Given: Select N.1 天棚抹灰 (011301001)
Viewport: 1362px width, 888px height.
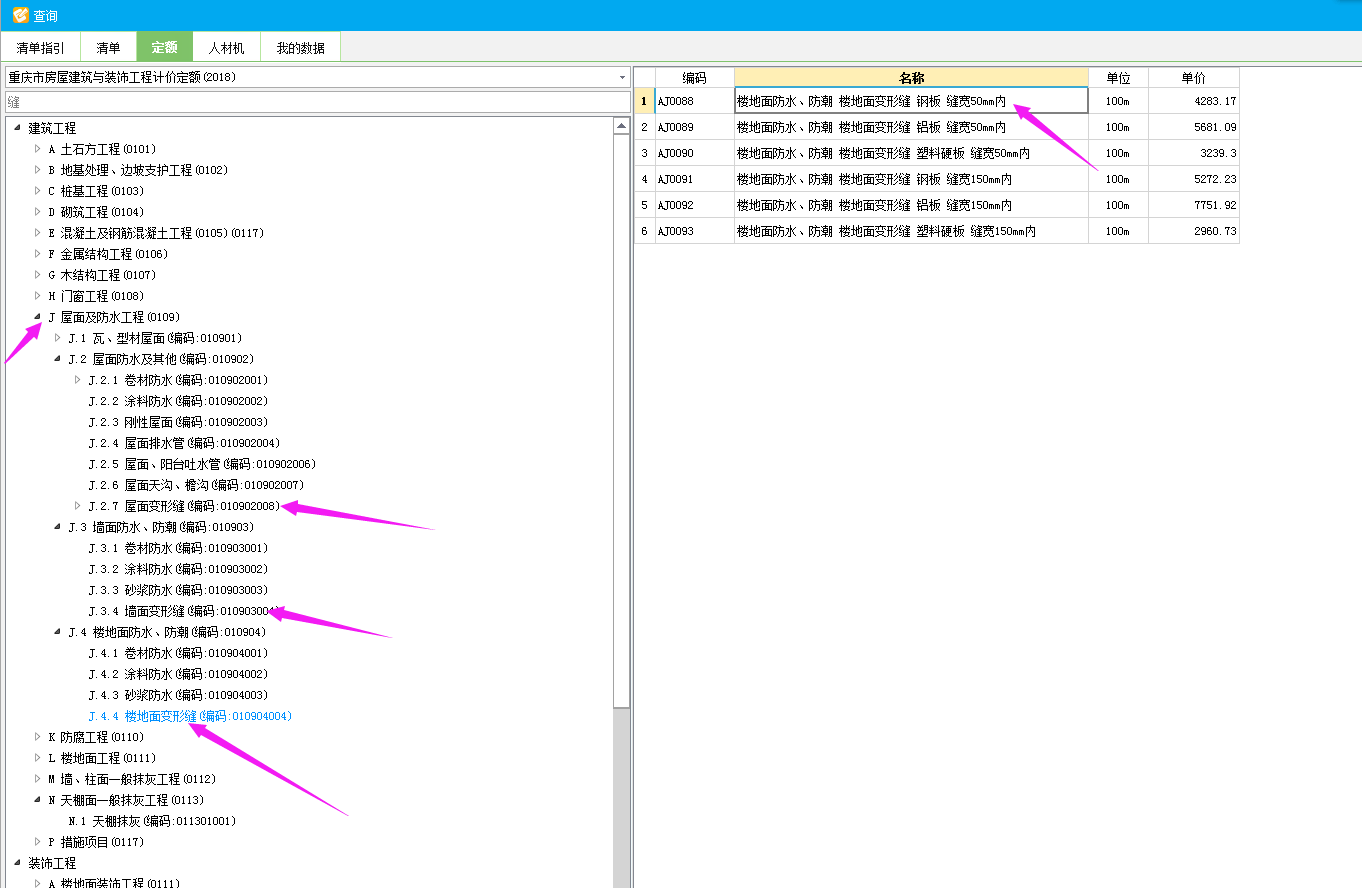Looking at the screenshot, I should click(152, 821).
